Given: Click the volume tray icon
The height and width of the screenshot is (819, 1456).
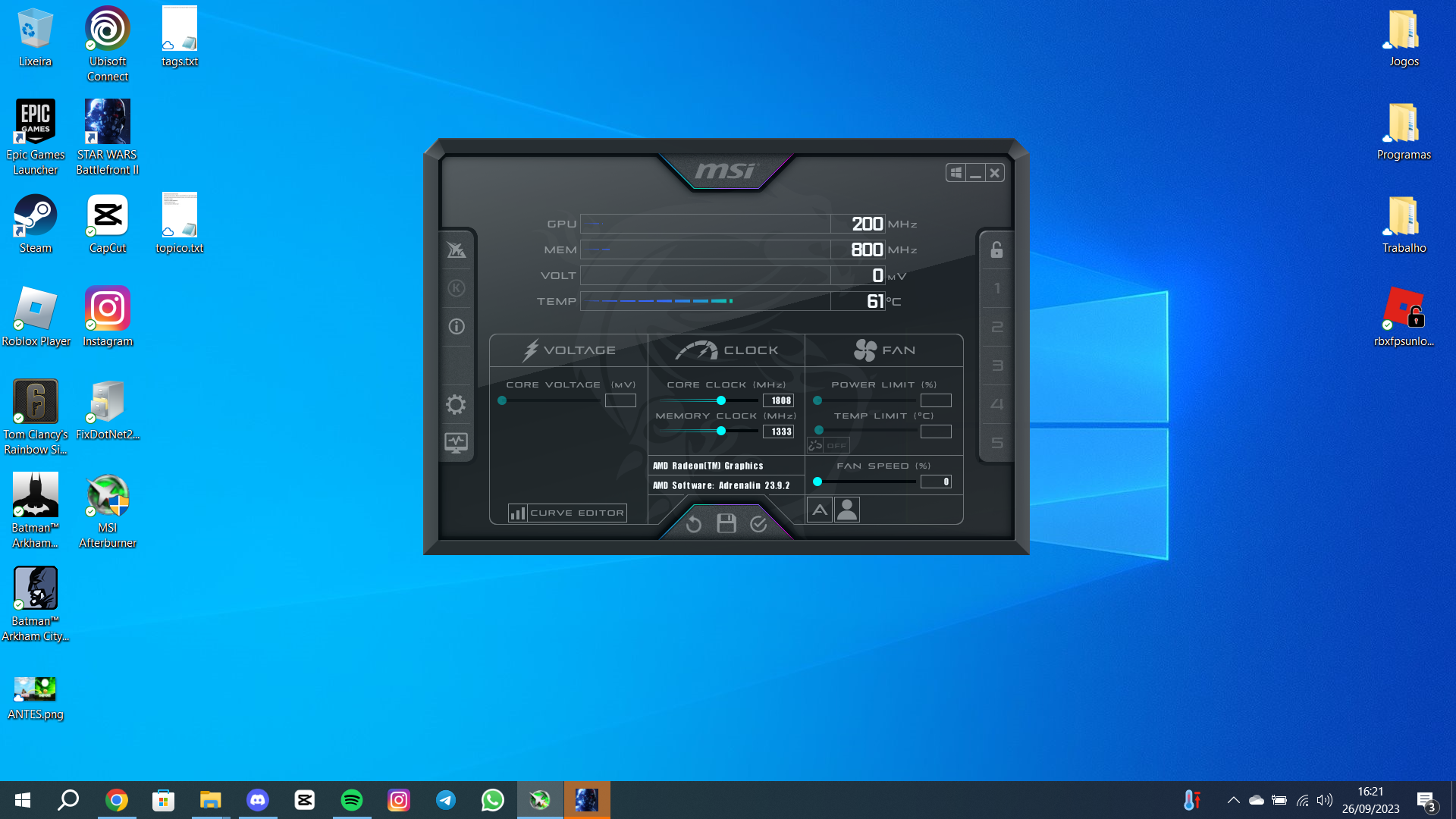Looking at the screenshot, I should [x=1325, y=800].
